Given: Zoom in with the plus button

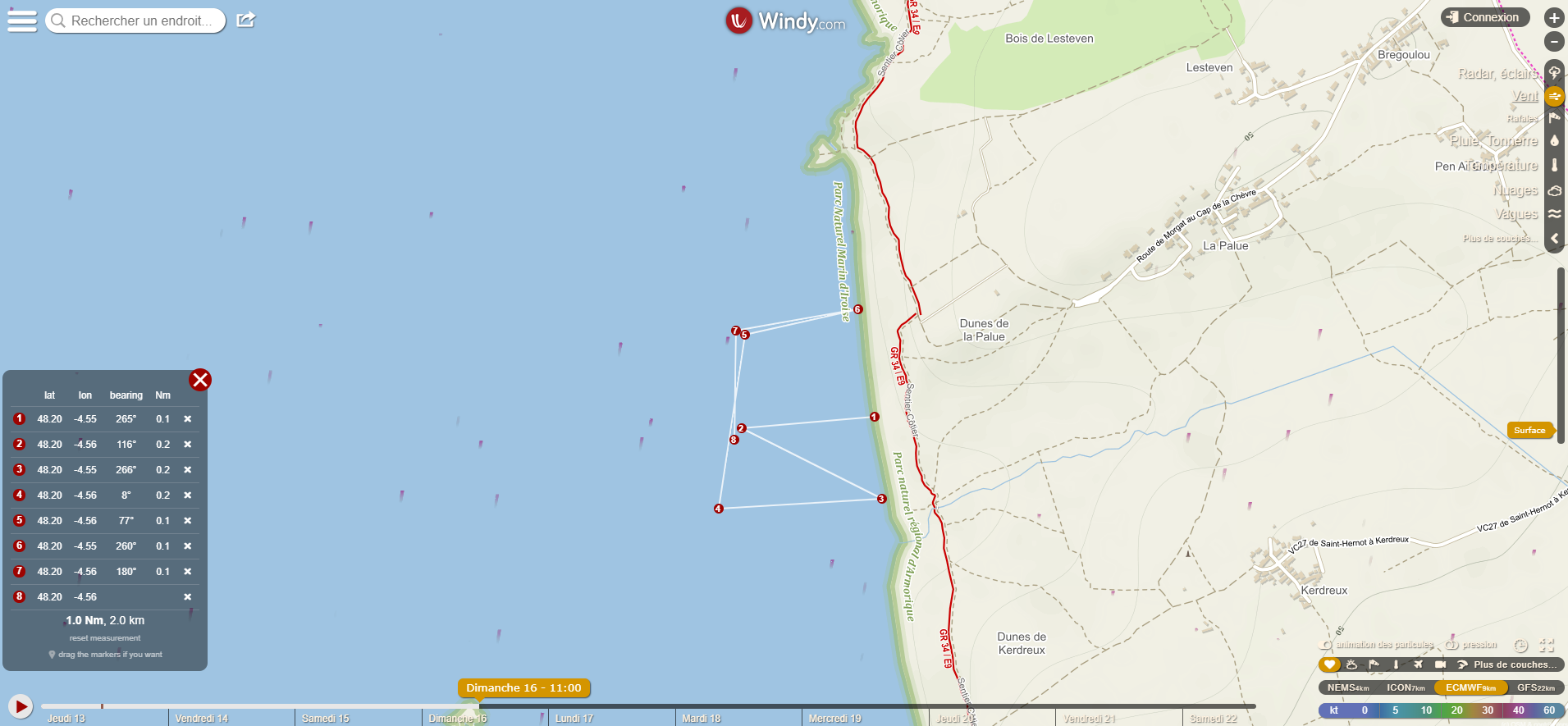Looking at the screenshot, I should (1554, 17).
